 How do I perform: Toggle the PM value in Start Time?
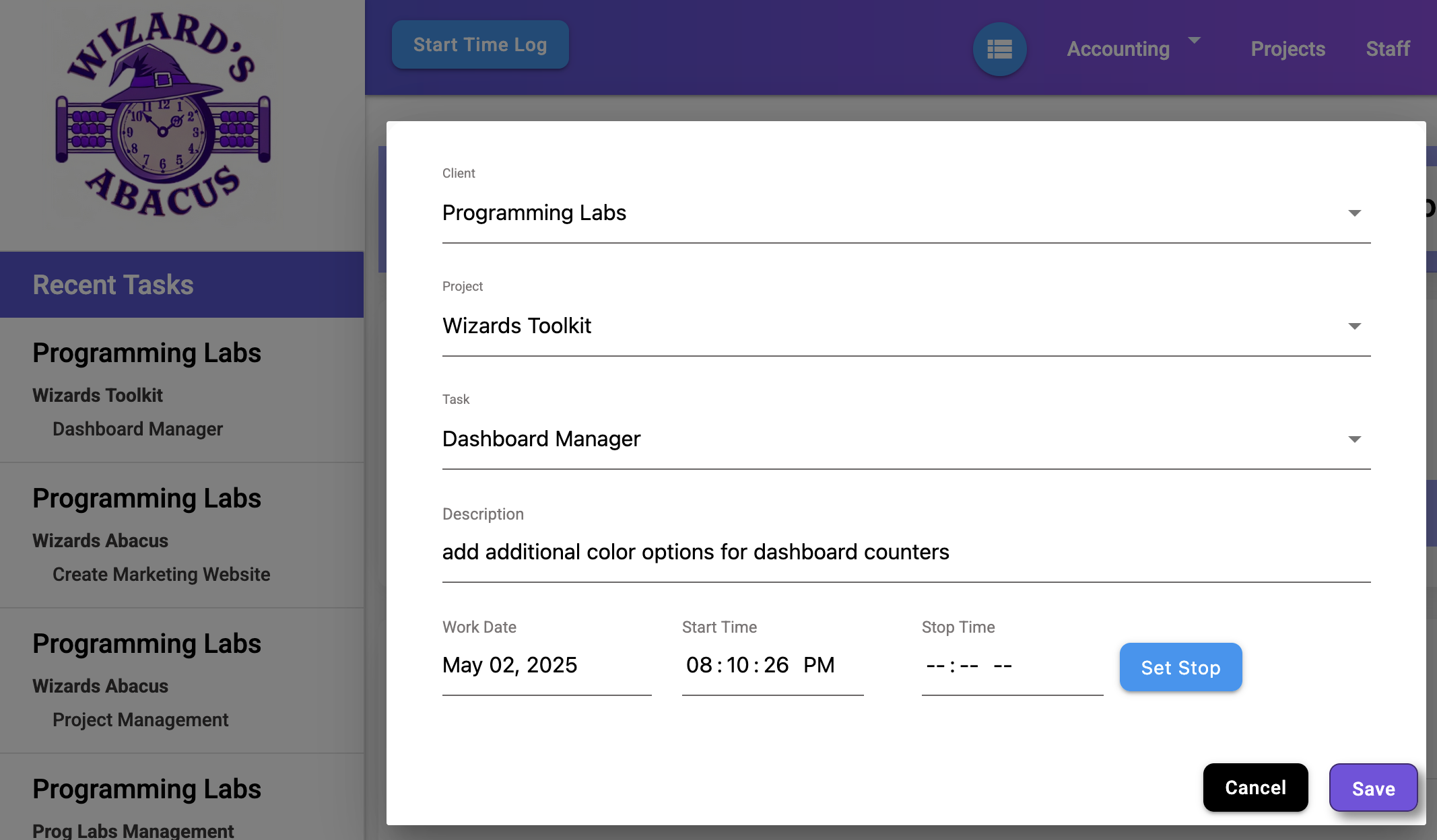coord(818,666)
